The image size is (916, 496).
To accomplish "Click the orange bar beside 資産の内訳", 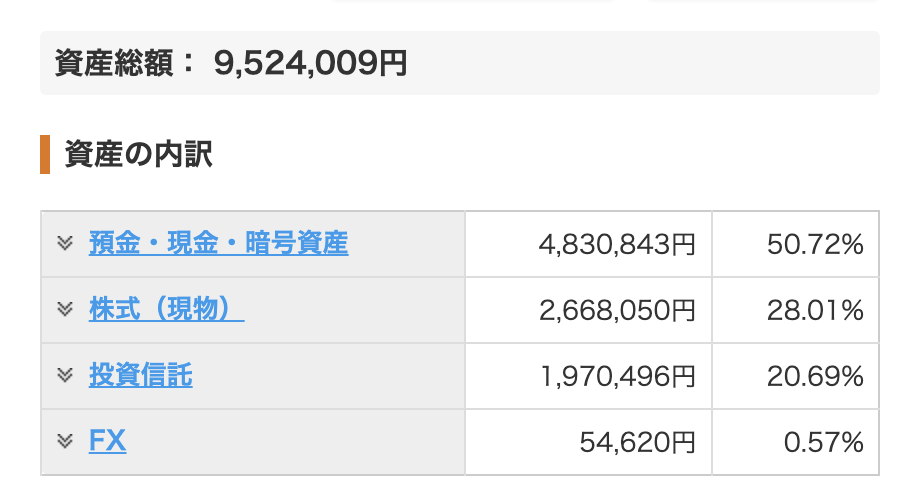I will click(45, 155).
